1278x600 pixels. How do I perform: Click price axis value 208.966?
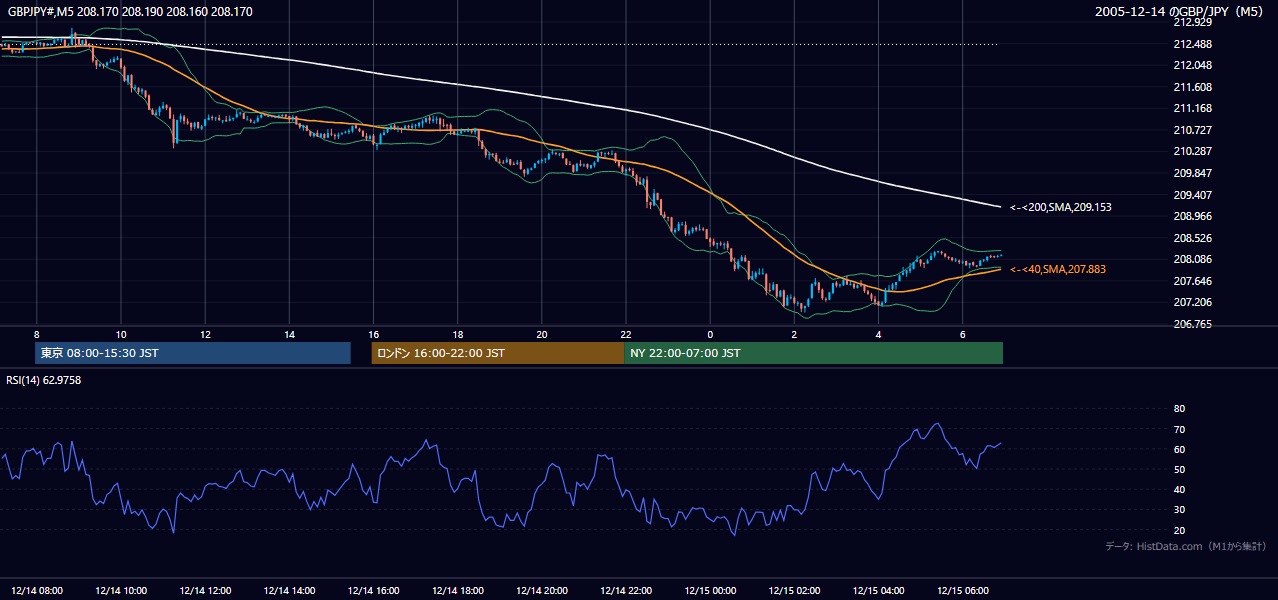click(x=1192, y=216)
